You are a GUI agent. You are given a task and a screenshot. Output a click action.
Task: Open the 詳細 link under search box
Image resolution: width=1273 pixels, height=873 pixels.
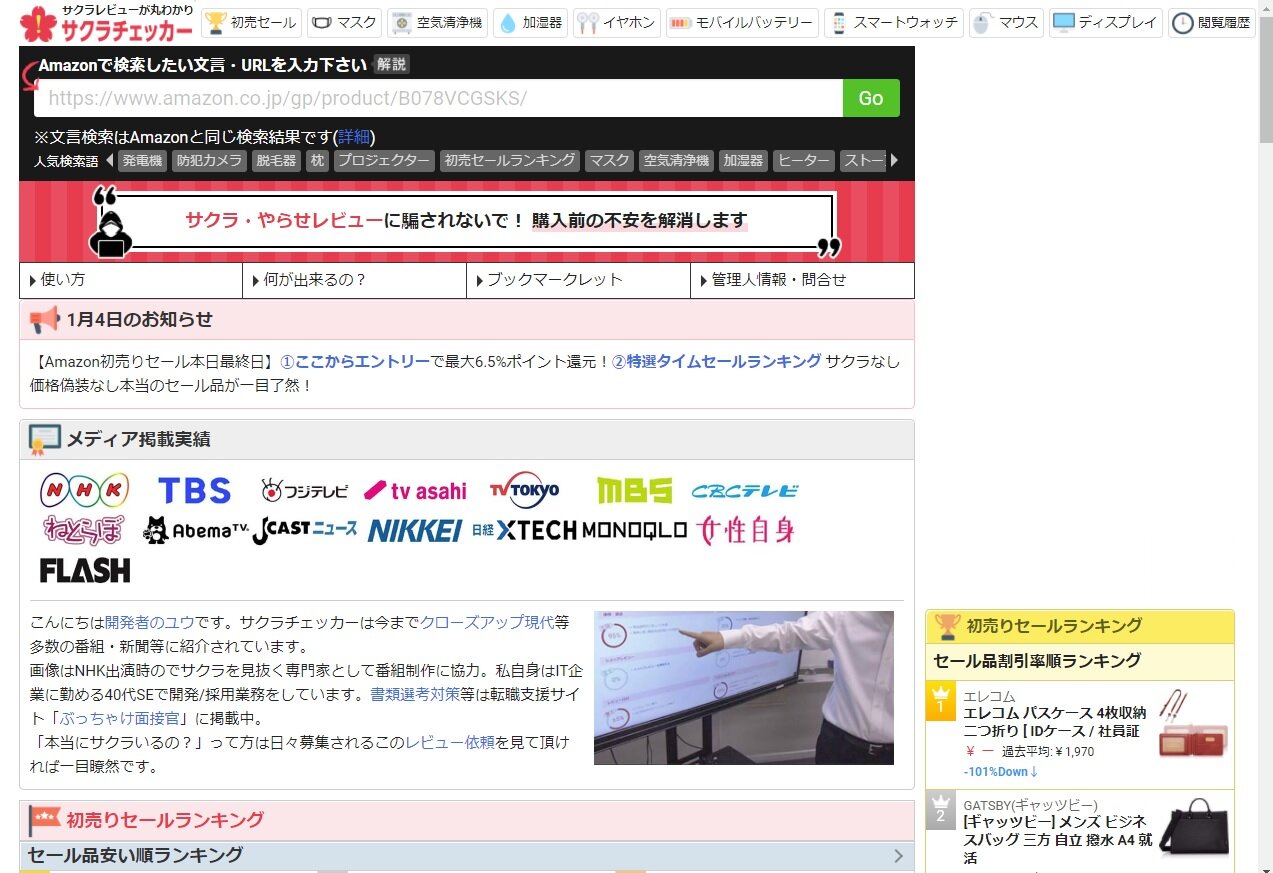pos(354,137)
